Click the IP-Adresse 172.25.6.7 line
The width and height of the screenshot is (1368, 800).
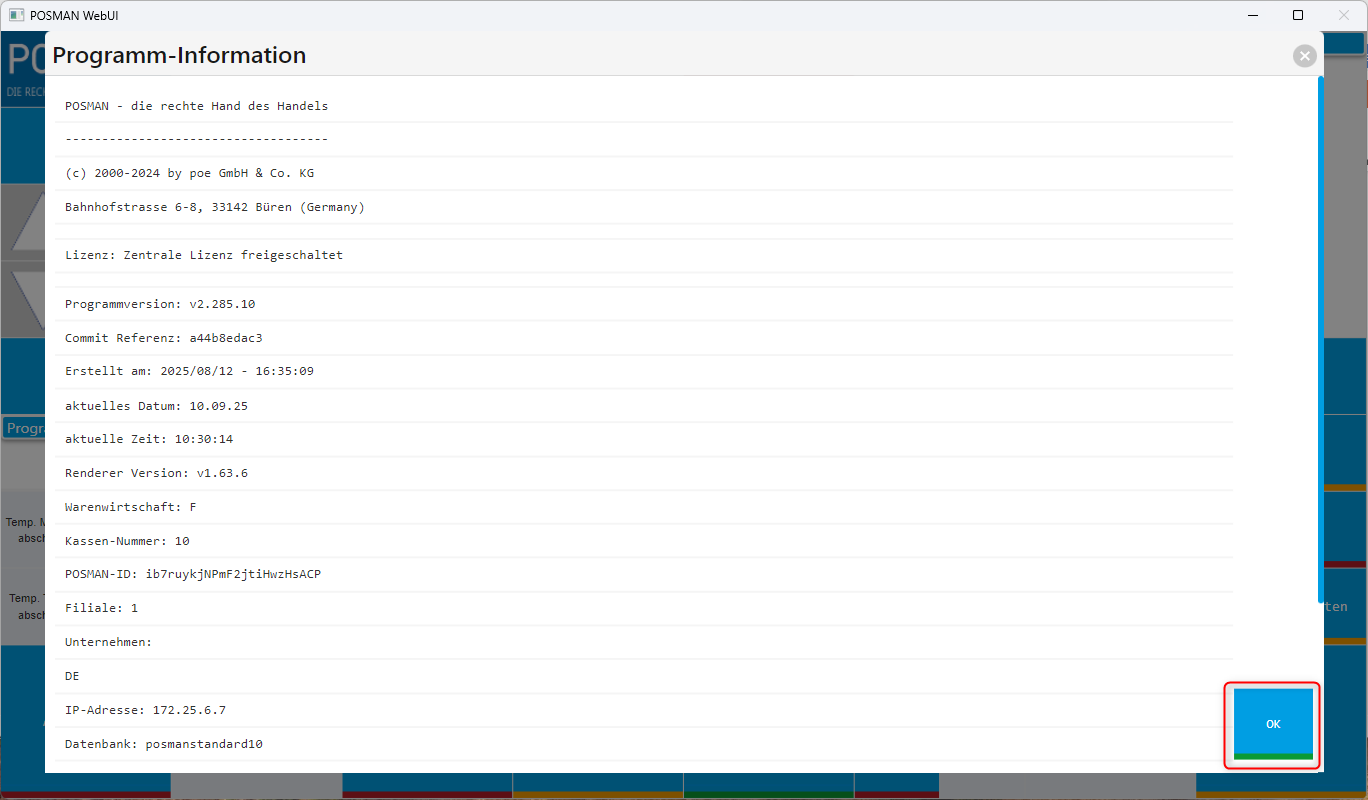[145, 710]
